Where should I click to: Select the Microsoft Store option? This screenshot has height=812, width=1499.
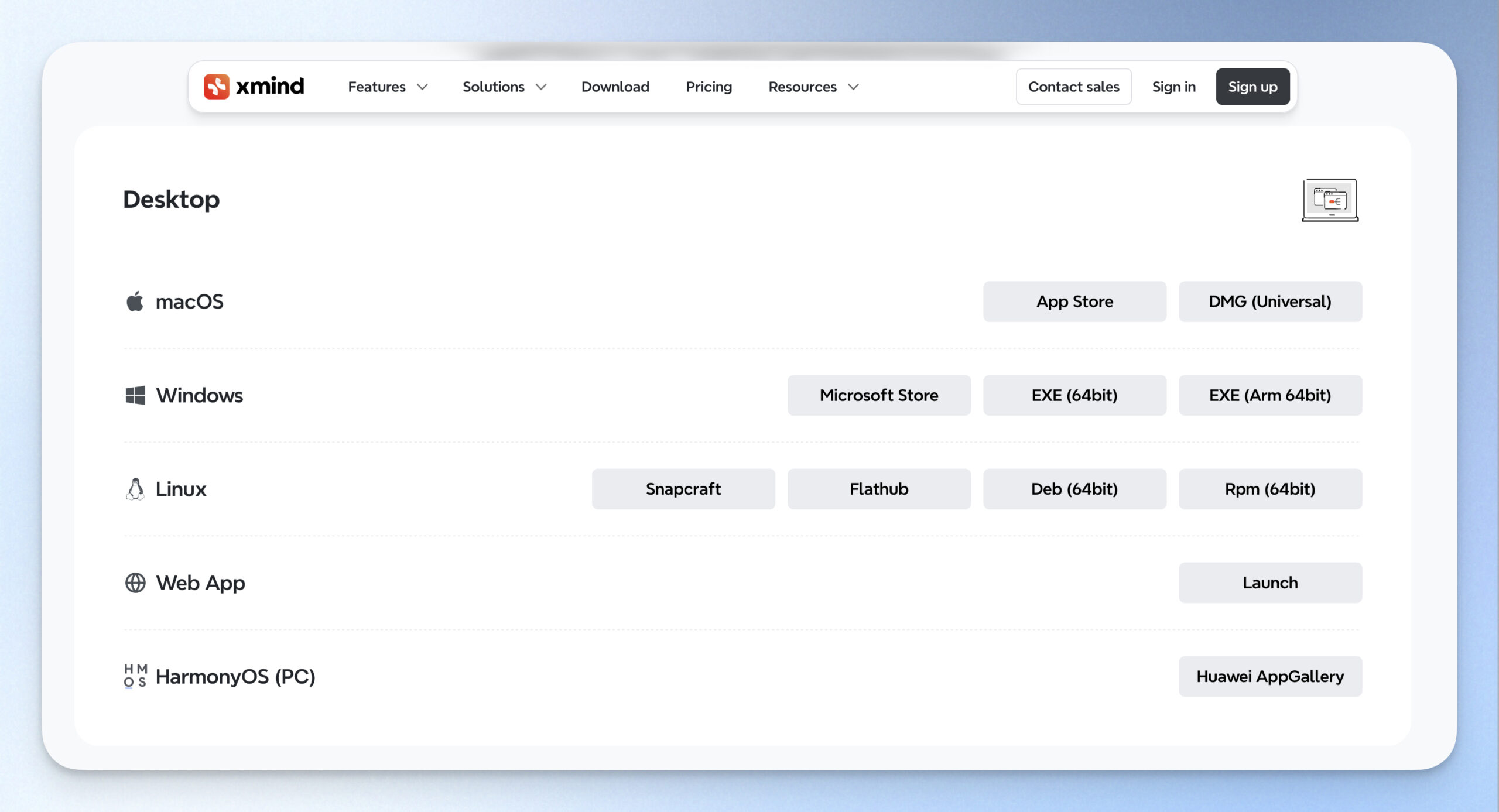point(879,395)
